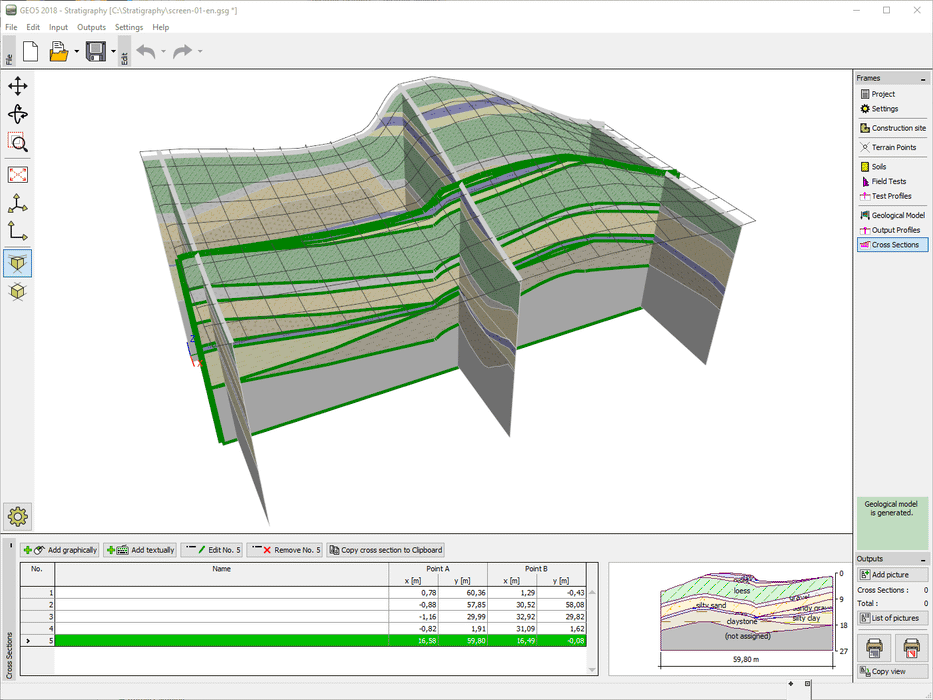
Task: Create a new file with the blank page icon
Action: pos(30,50)
